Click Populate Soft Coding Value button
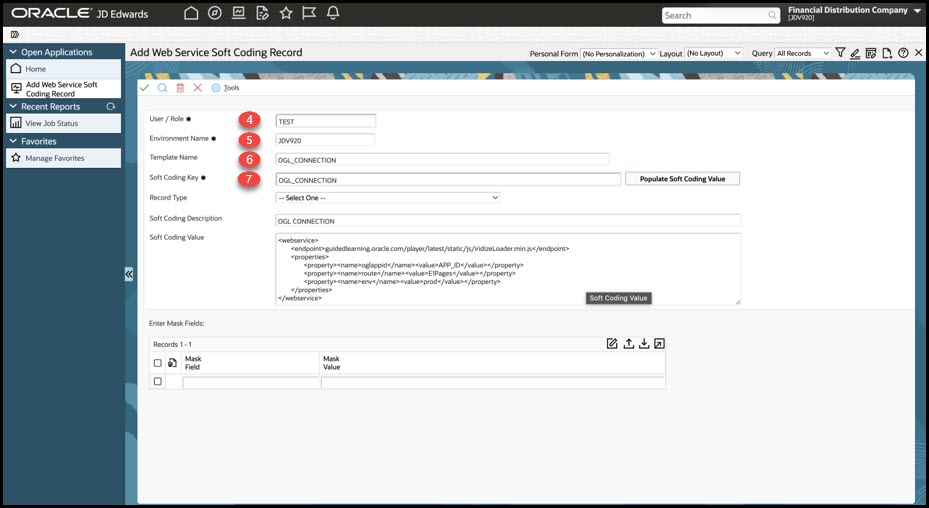Image resolution: width=929 pixels, height=508 pixels. (x=683, y=179)
